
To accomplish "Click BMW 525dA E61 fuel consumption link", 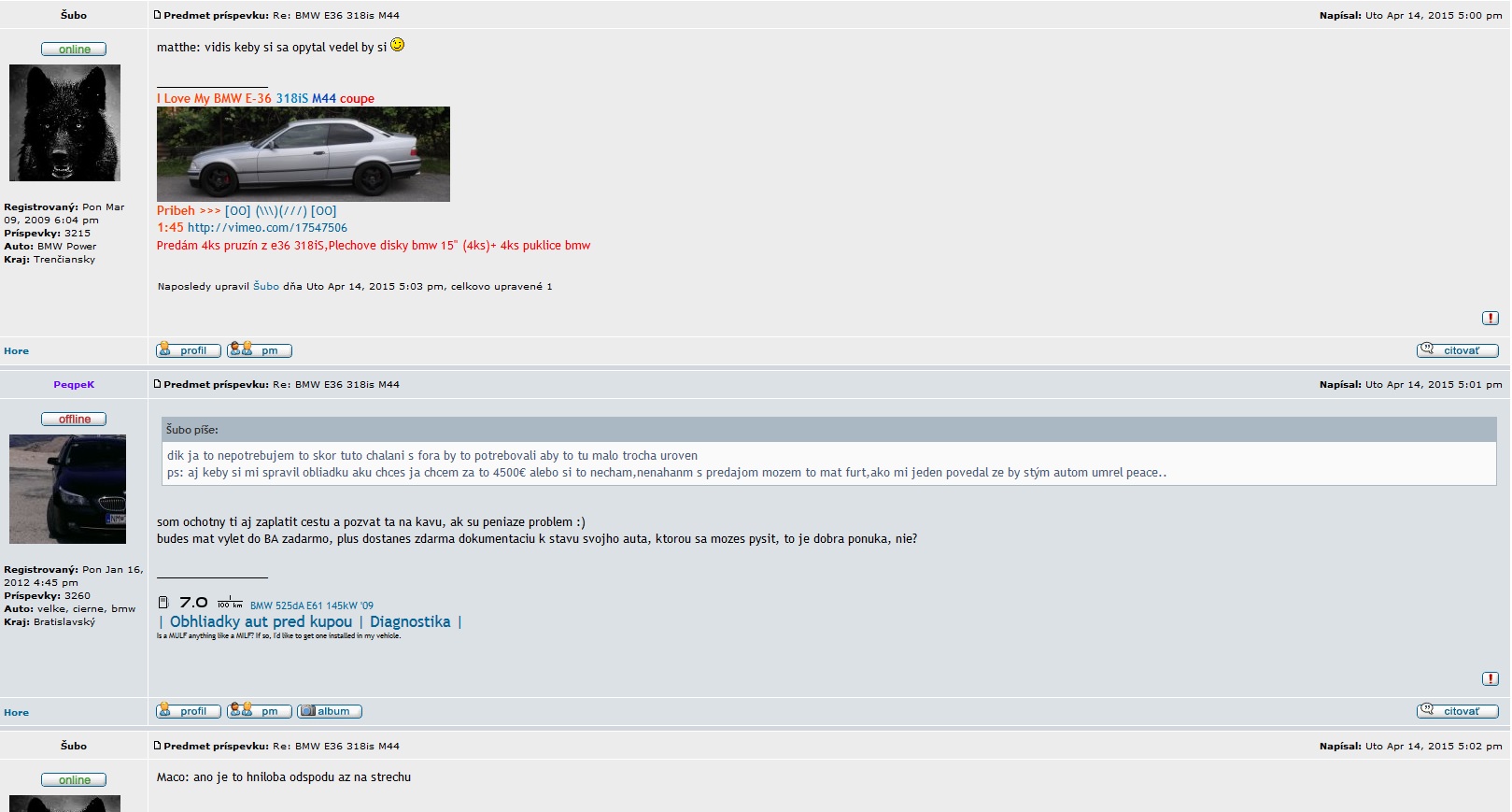I will pos(265,603).
